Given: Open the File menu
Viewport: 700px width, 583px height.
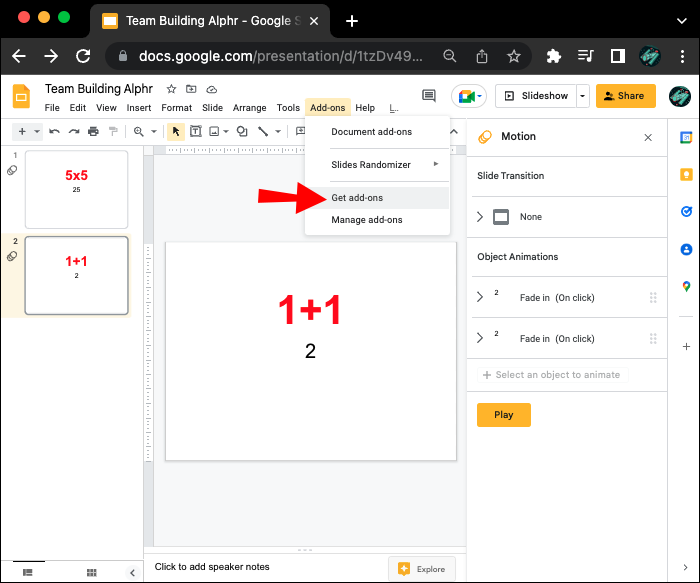Looking at the screenshot, I should [52, 108].
